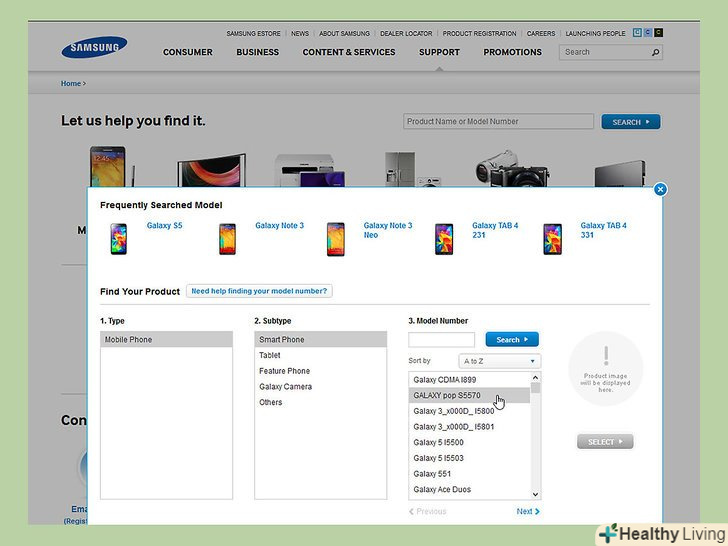This screenshot has height=546, width=728.
Task: Go to Next page of models
Action: (528, 511)
